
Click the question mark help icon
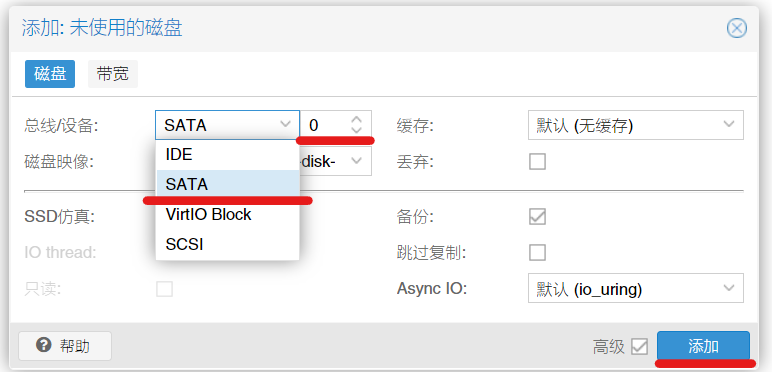(44, 345)
